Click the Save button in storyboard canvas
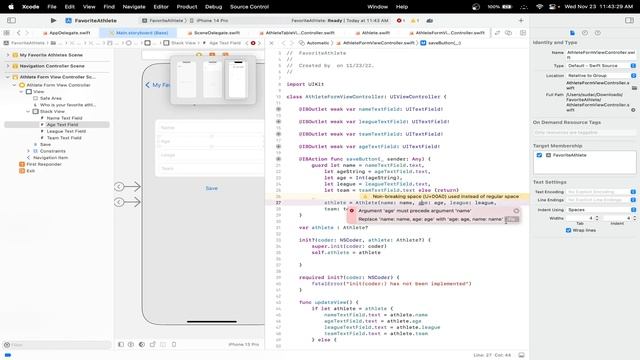Screen dimensions: 640x360 click(211, 188)
